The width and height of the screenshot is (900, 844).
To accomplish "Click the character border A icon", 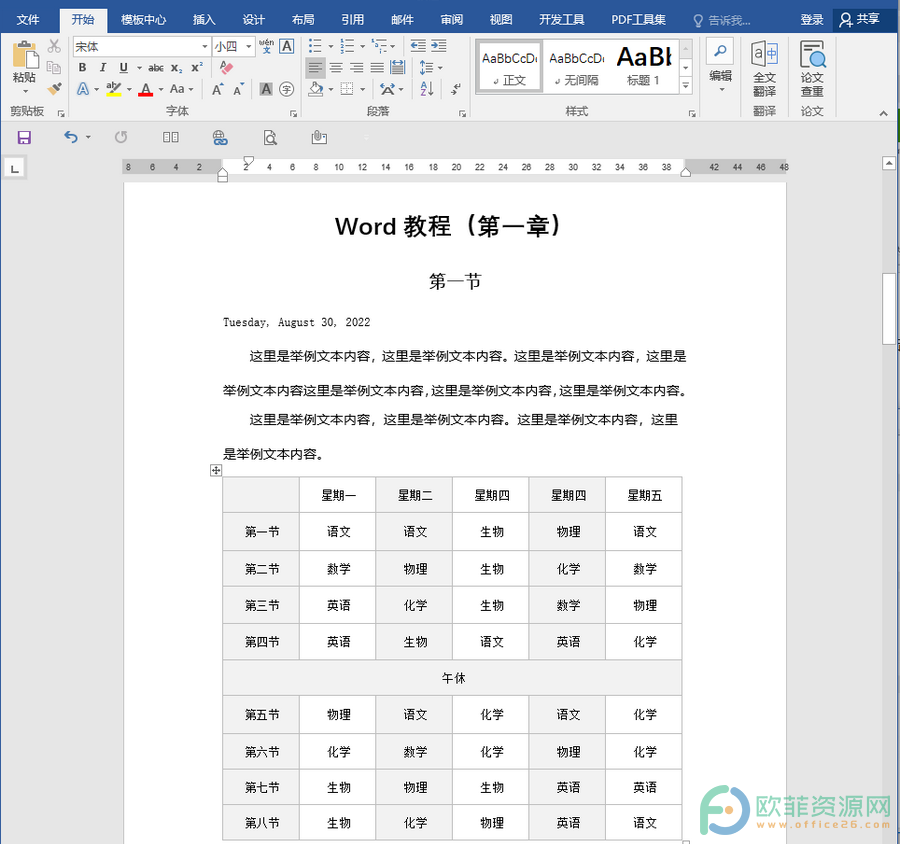I will point(286,46).
